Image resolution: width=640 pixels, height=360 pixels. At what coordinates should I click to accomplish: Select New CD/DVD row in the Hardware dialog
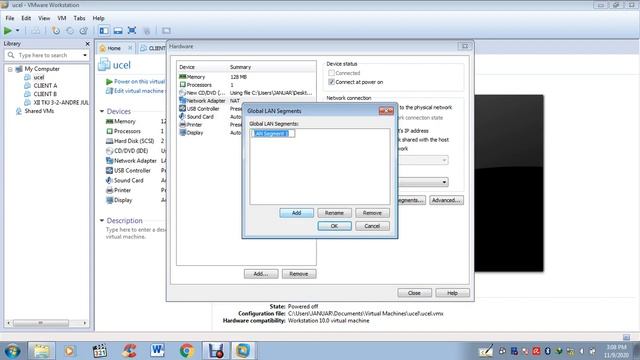coord(247,93)
